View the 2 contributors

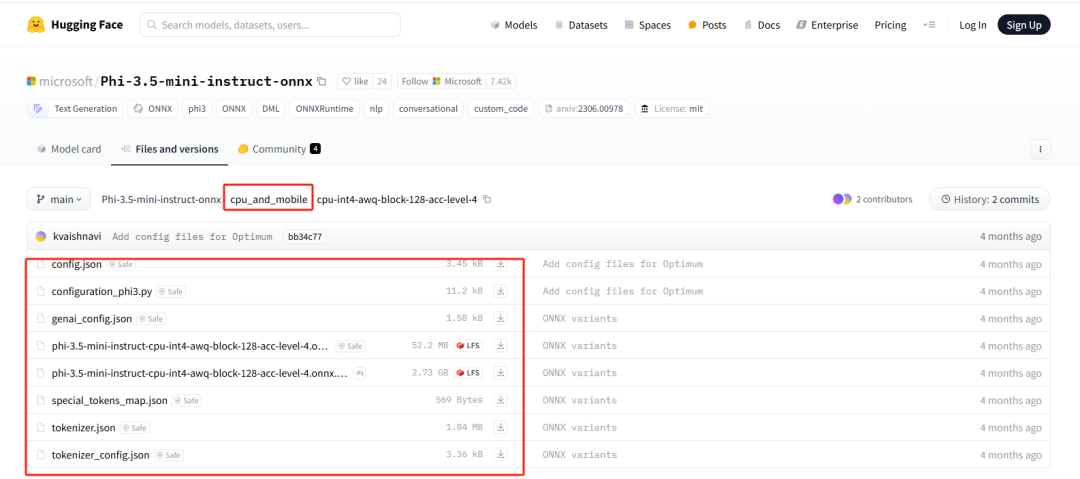tap(873, 199)
